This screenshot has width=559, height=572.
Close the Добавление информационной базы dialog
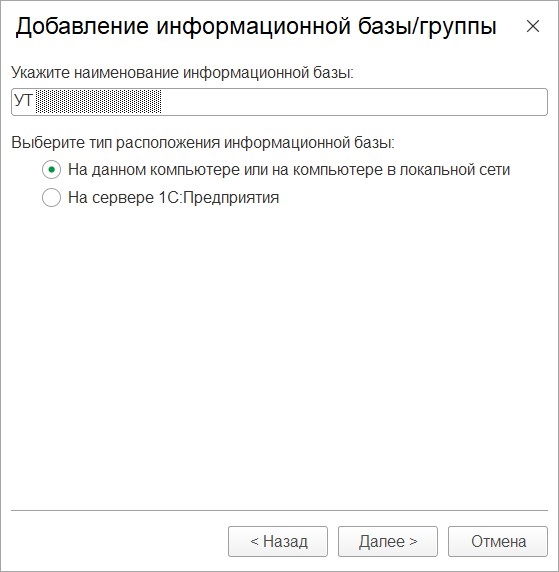[533, 26]
